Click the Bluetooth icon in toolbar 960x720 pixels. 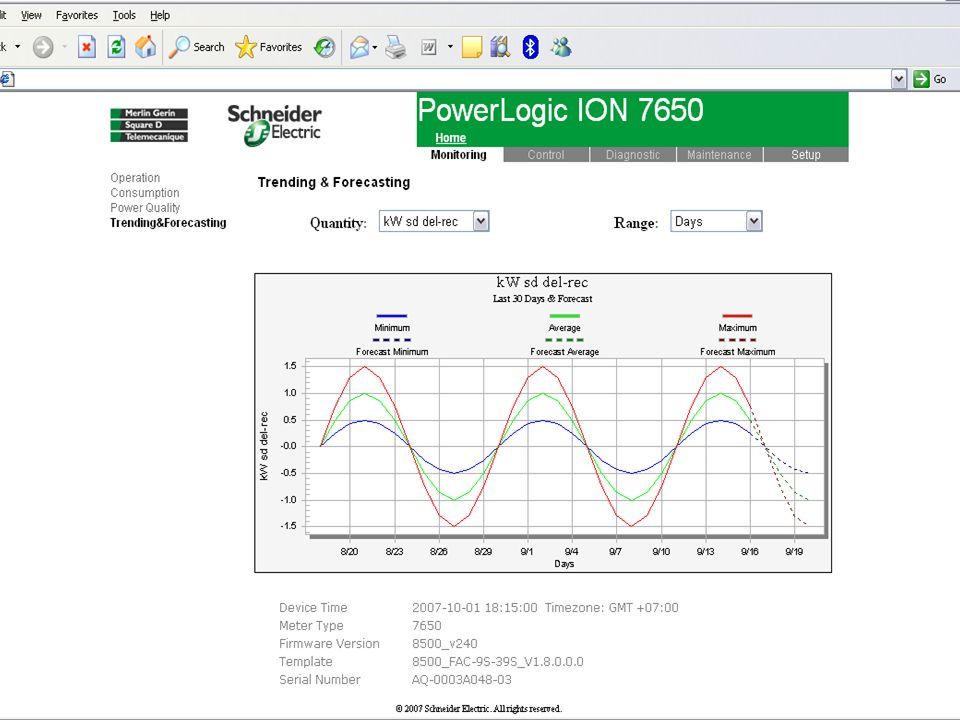click(530, 47)
